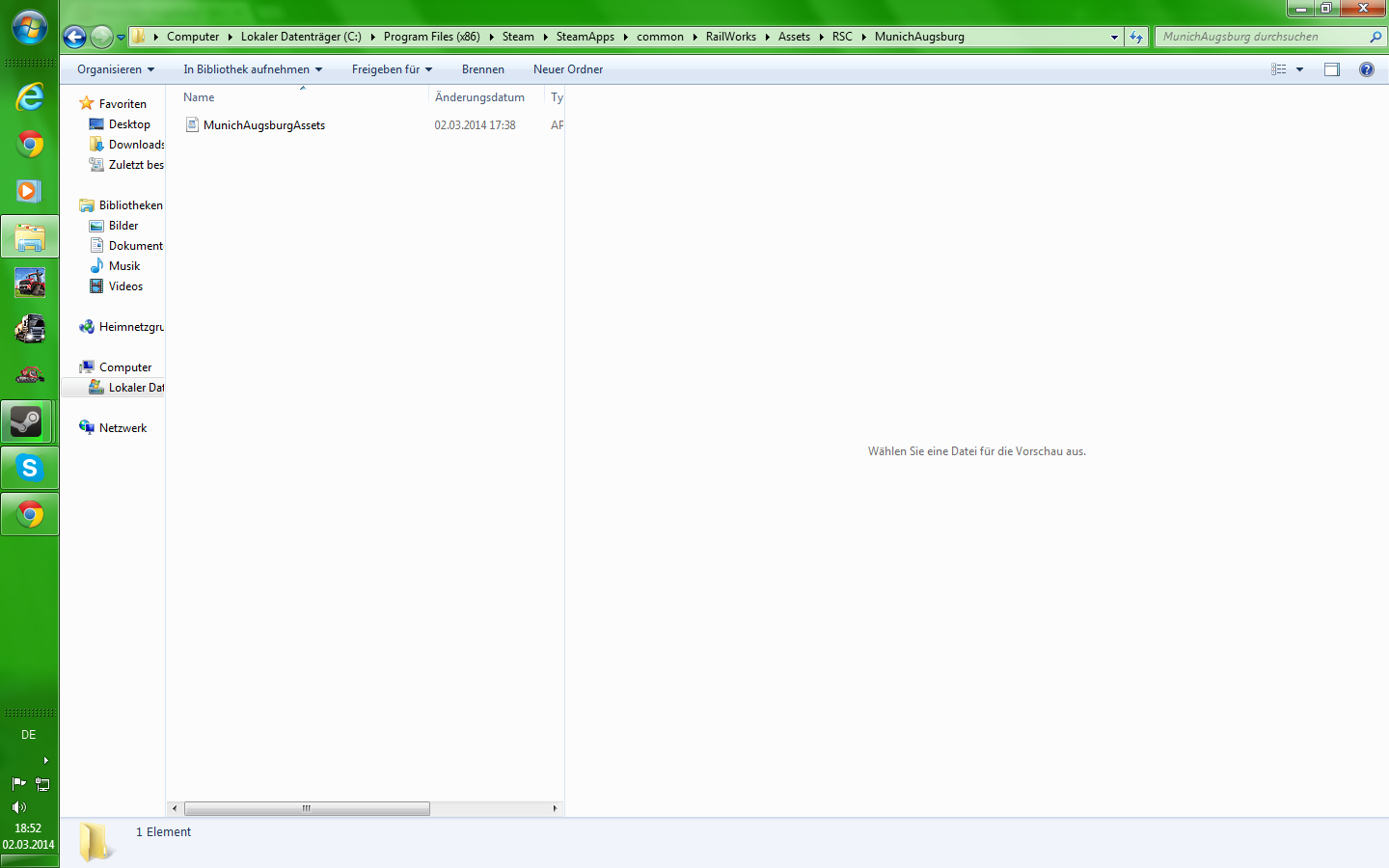
Task: Click the file list scrollbar left arrow
Action: click(x=175, y=808)
